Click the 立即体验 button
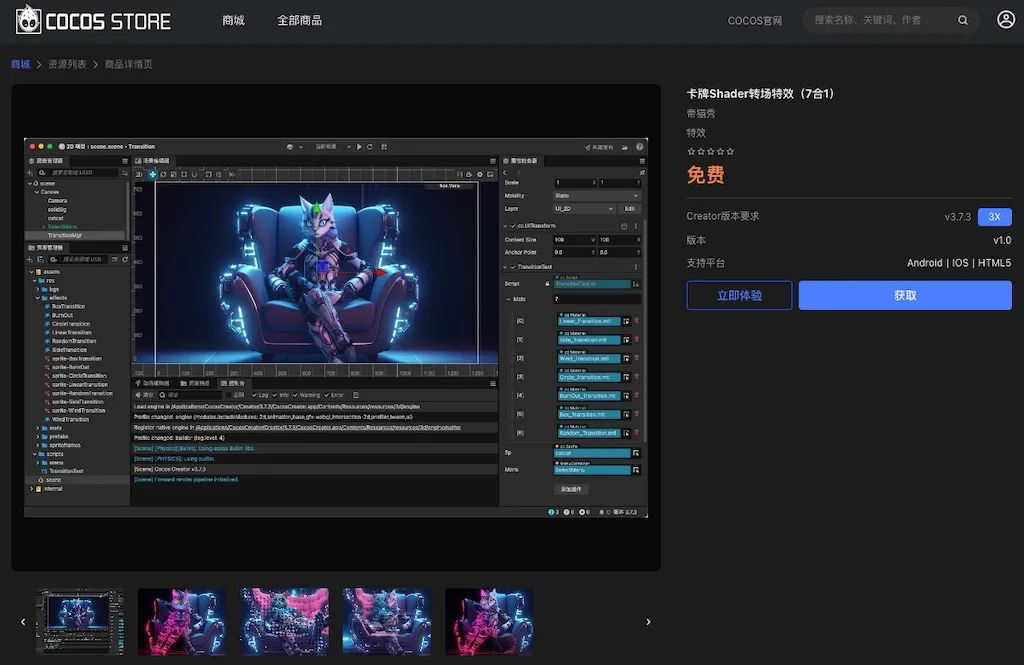 tap(738, 295)
